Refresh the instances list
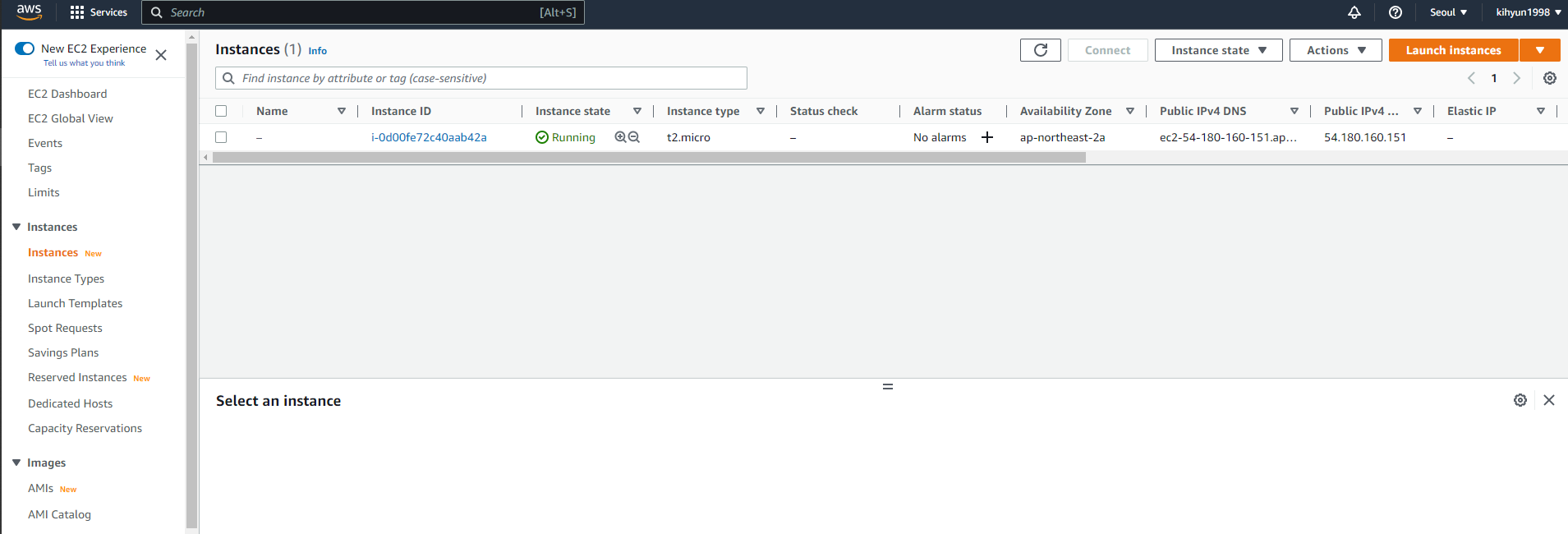1568x534 pixels. 1041,50
